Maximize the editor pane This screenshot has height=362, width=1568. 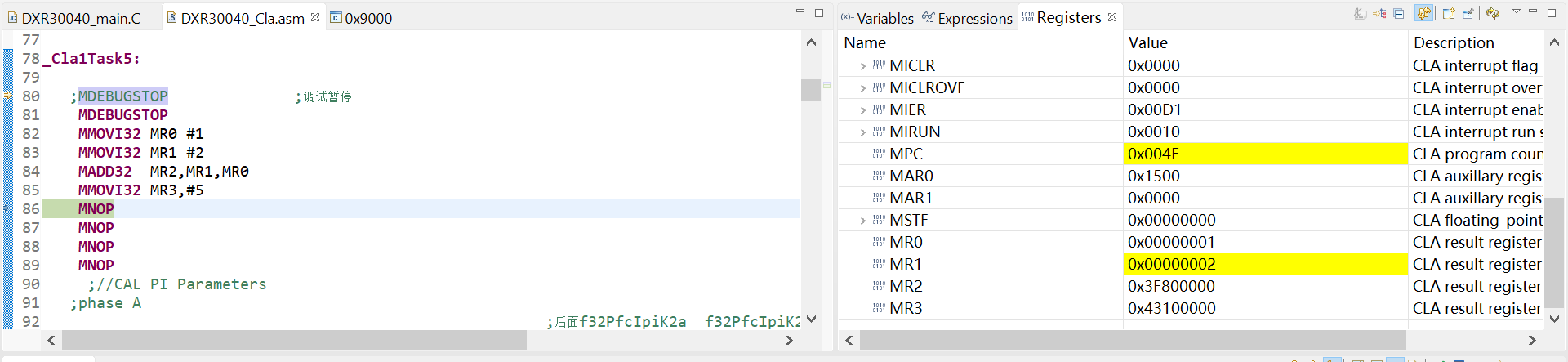819,12
